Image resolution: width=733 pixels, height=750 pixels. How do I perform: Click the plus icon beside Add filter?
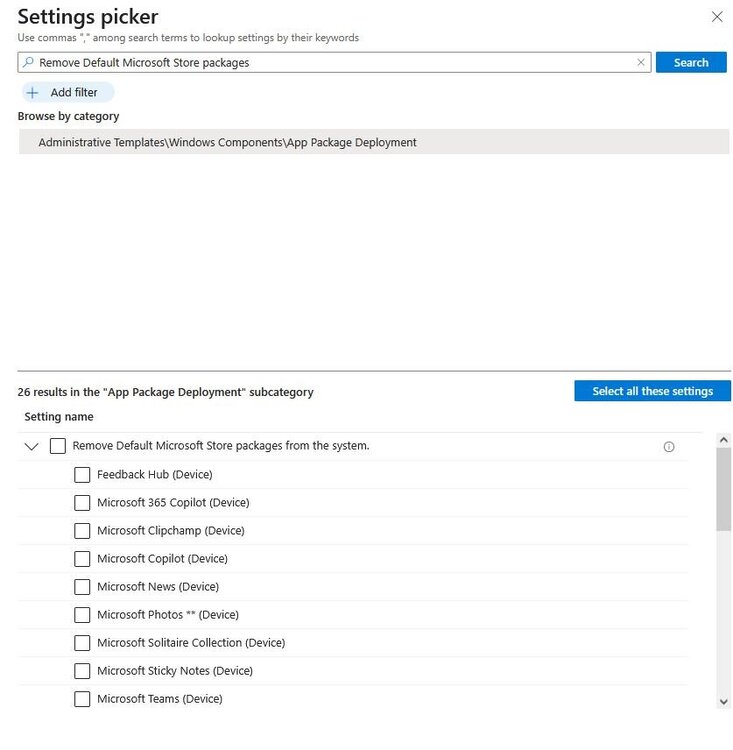point(33,92)
